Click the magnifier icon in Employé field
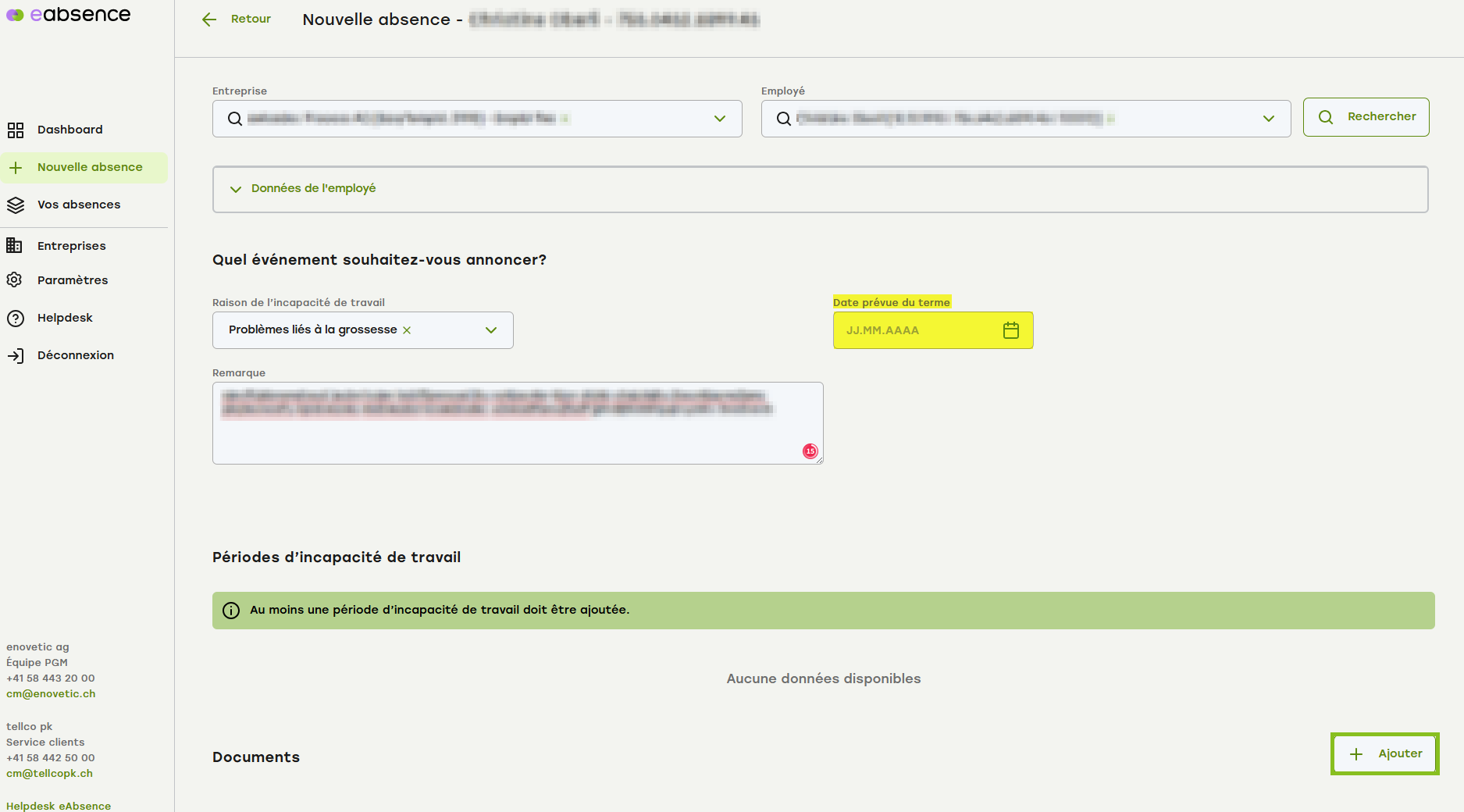This screenshot has width=1464, height=812. (x=783, y=119)
